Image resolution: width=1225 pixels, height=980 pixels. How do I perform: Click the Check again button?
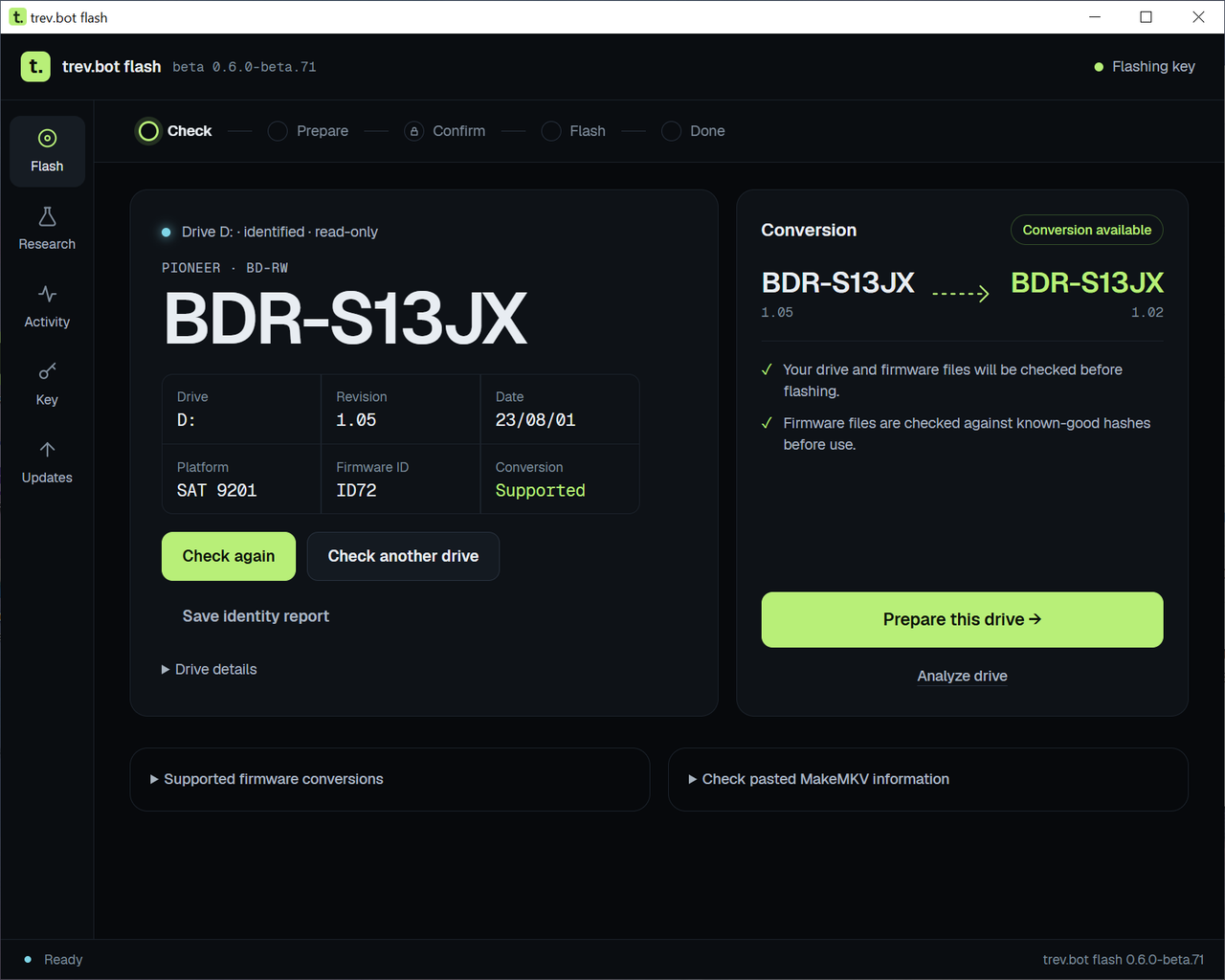point(229,556)
